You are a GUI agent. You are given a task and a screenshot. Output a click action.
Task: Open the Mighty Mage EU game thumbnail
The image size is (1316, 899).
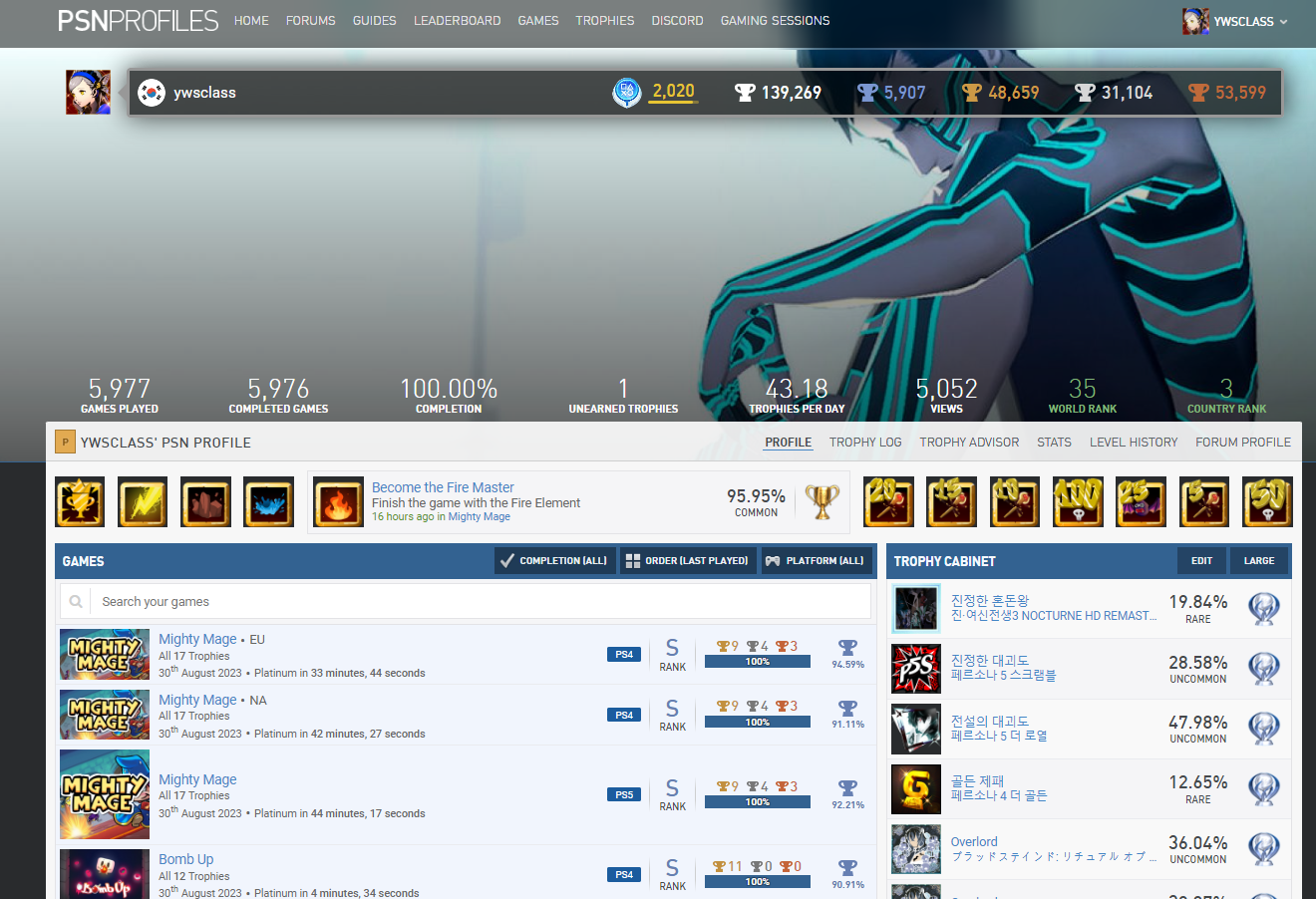pyautogui.click(x=105, y=655)
